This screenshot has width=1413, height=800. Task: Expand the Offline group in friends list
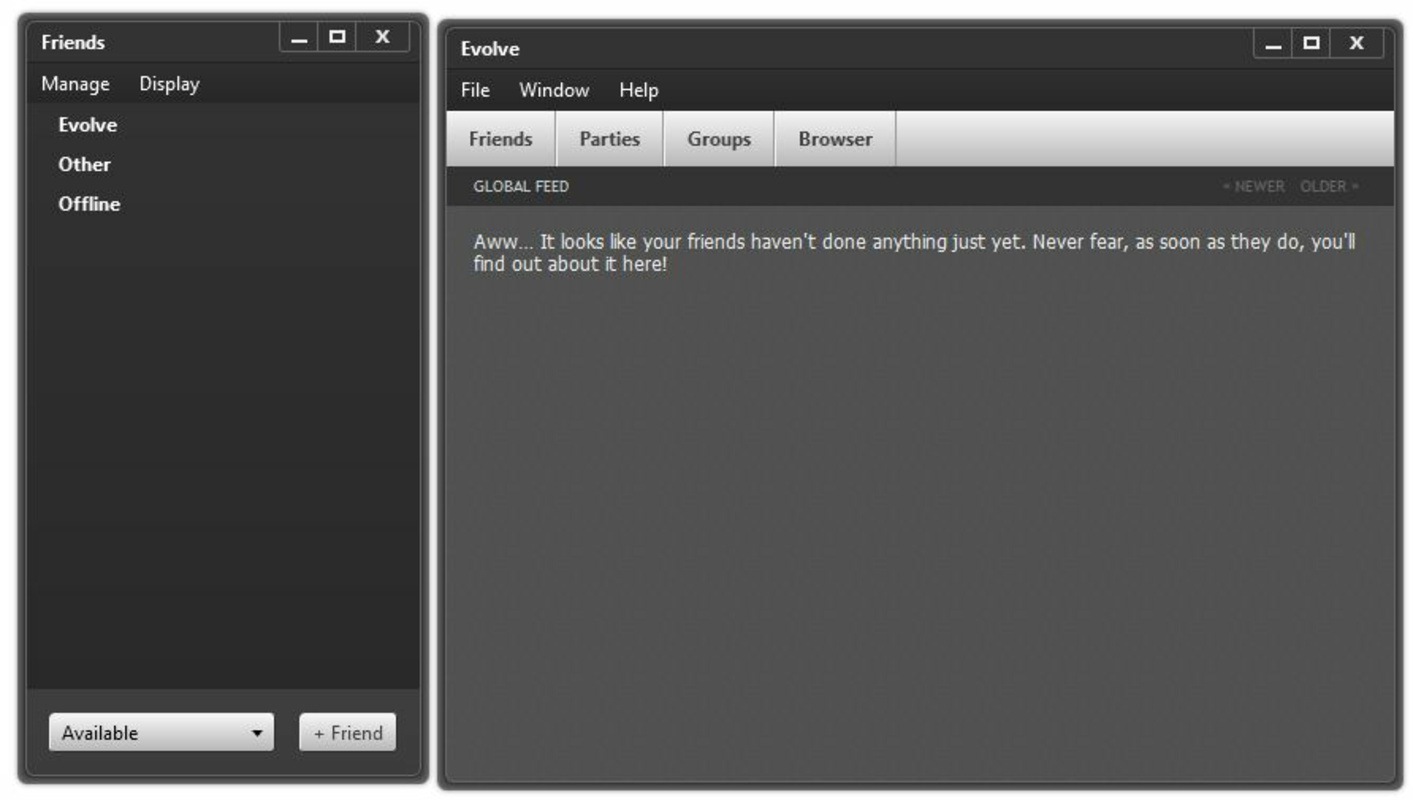tap(89, 204)
